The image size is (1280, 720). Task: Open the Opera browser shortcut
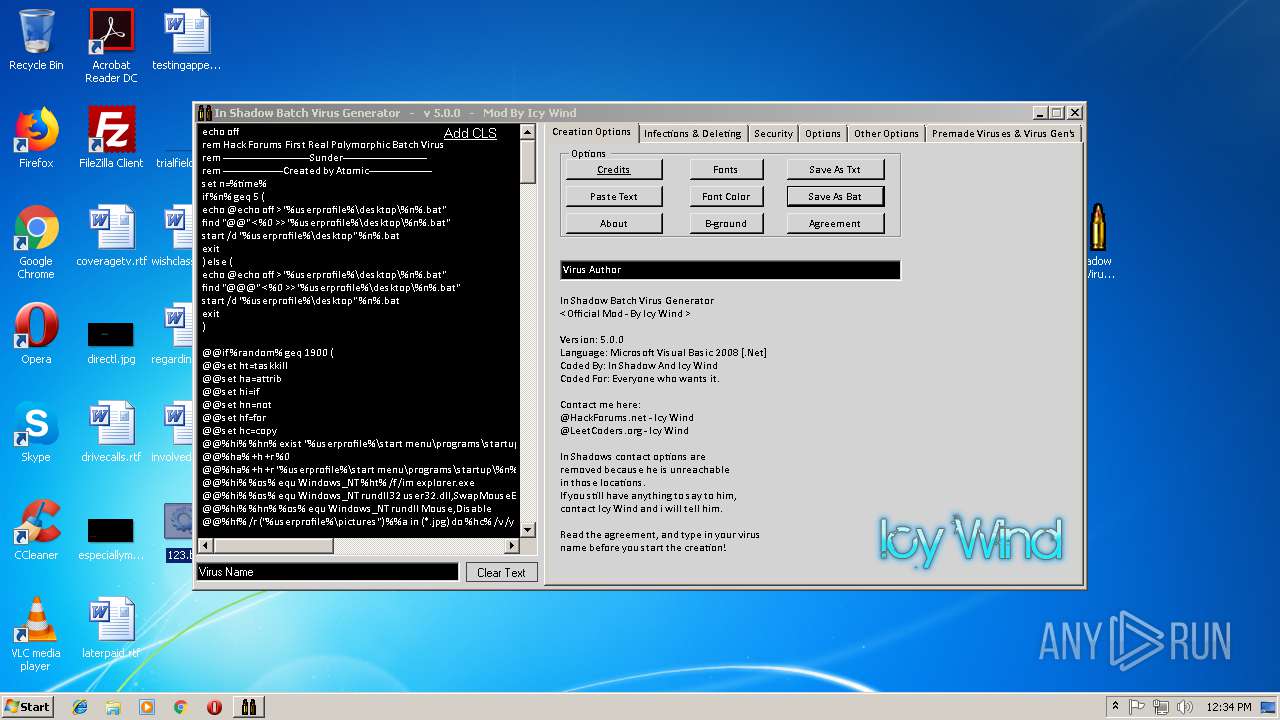(x=36, y=334)
